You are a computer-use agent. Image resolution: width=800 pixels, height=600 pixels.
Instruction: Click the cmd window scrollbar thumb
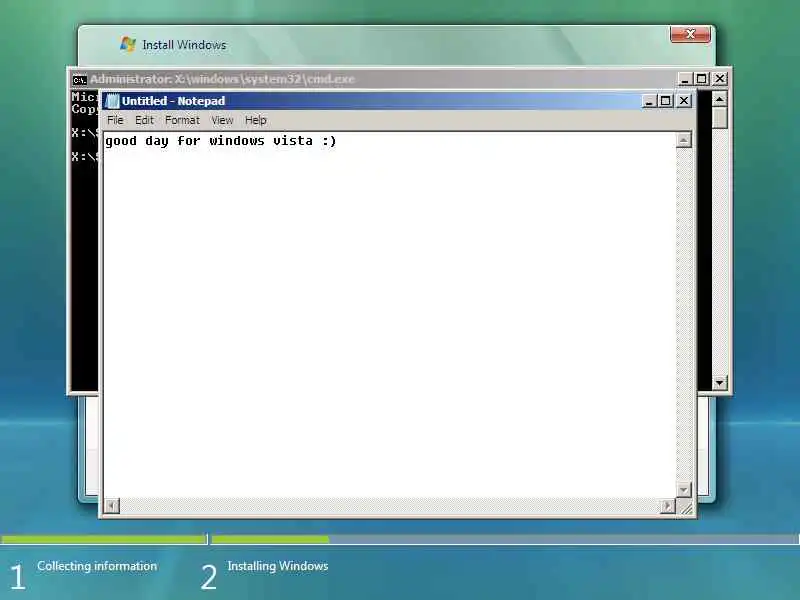(719, 117)
